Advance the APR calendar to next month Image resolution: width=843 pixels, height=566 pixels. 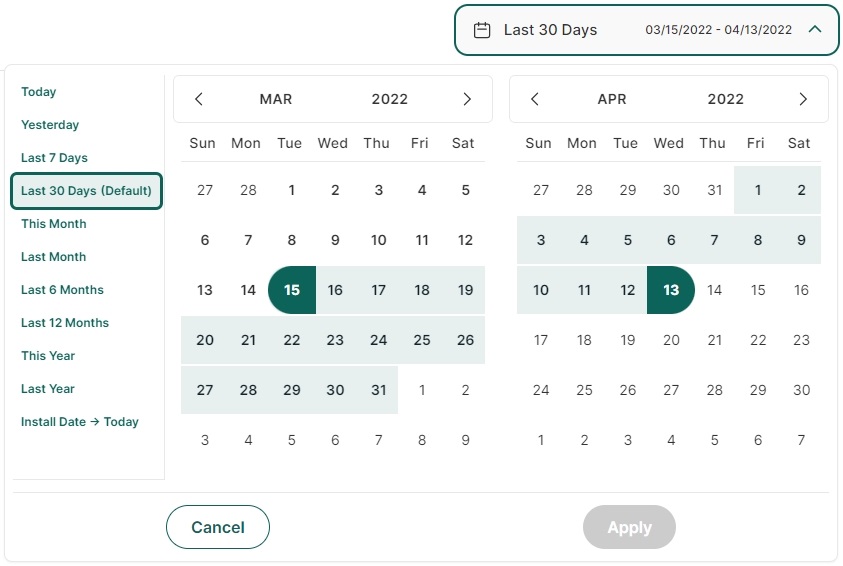(803, 99)
